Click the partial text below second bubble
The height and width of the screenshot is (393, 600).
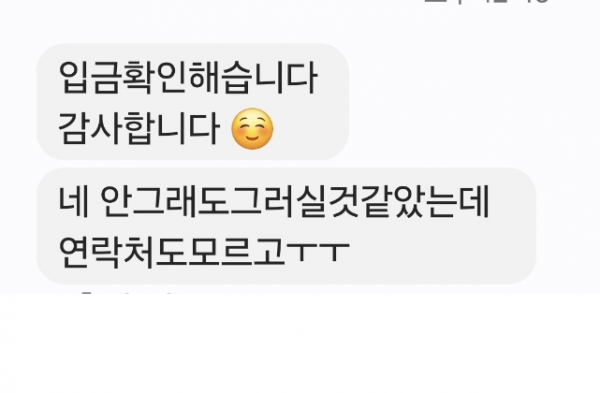[115, 293]
